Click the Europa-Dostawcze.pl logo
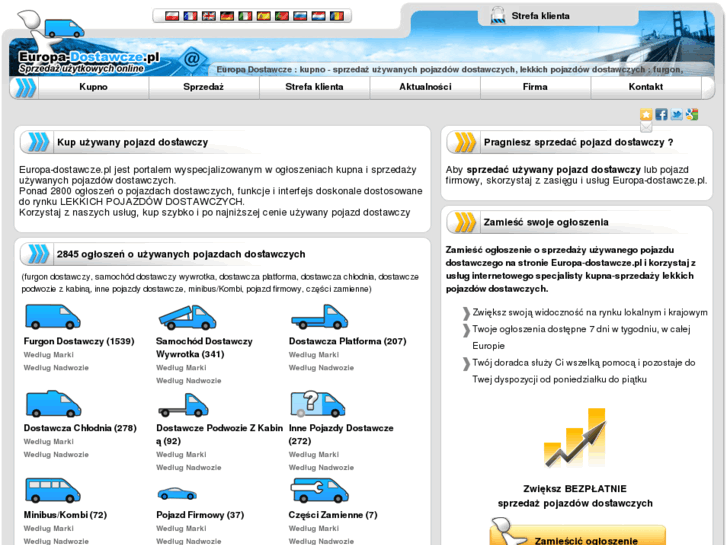Screen dimensions: 727x545 click(x=88, y=62)
